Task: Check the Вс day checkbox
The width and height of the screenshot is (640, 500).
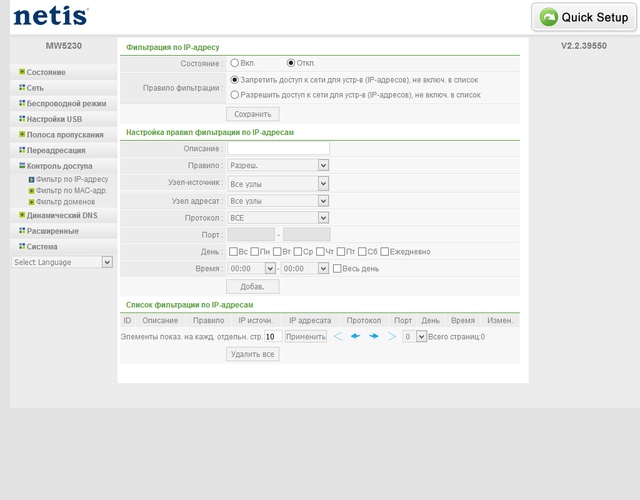Action: (x=233, y=251)
